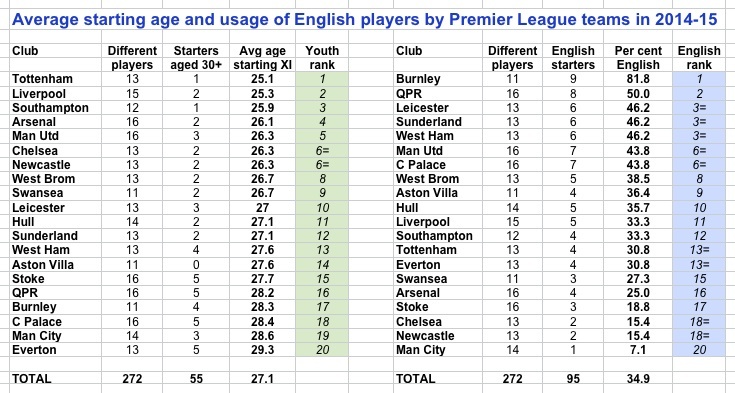The image size is (735, 393).
Task: Click Aston Villa's starters aged 30+ zero cell
Action: pos(196,265)
